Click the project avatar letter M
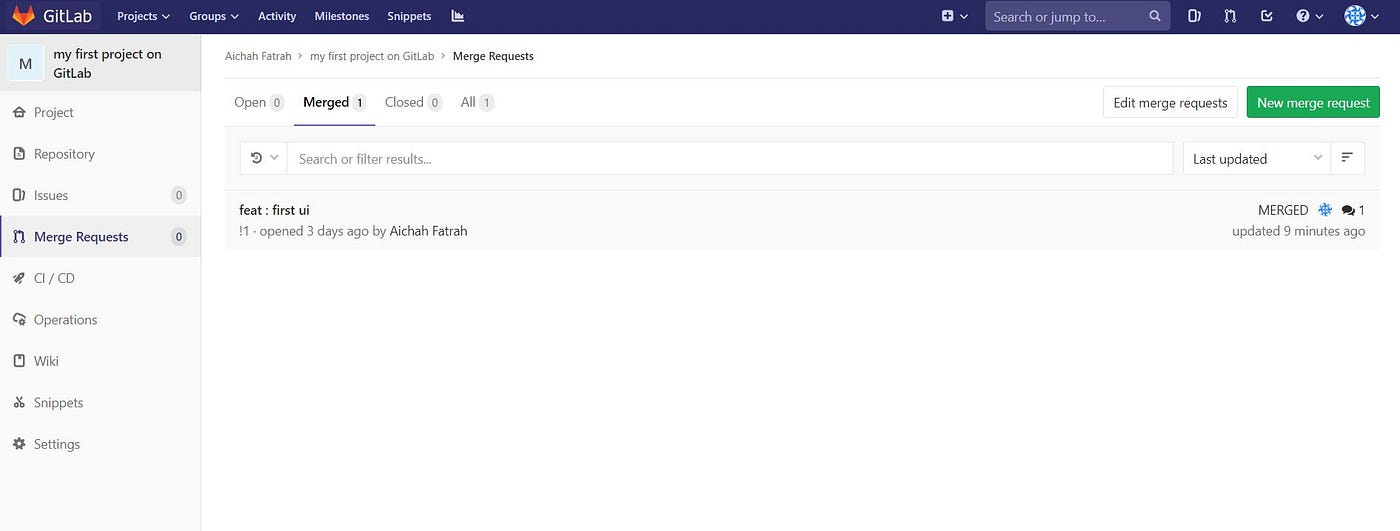The height and width of the screenshot is (531, 1400). (25, 63)
